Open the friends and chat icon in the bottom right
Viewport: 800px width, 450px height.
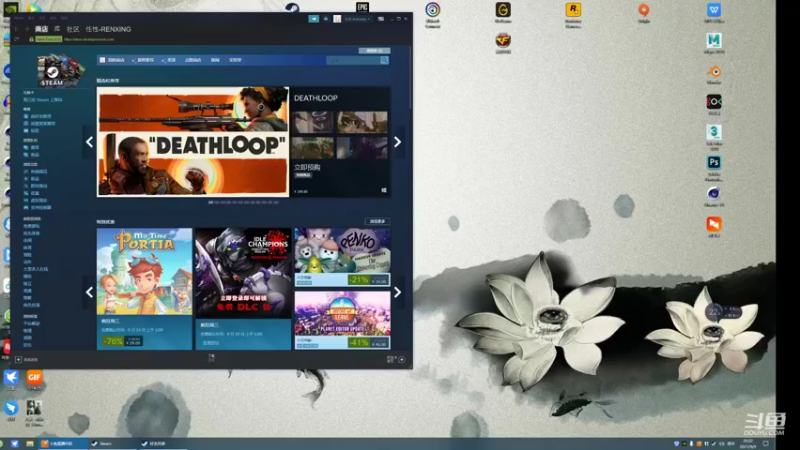pos(402,360)
